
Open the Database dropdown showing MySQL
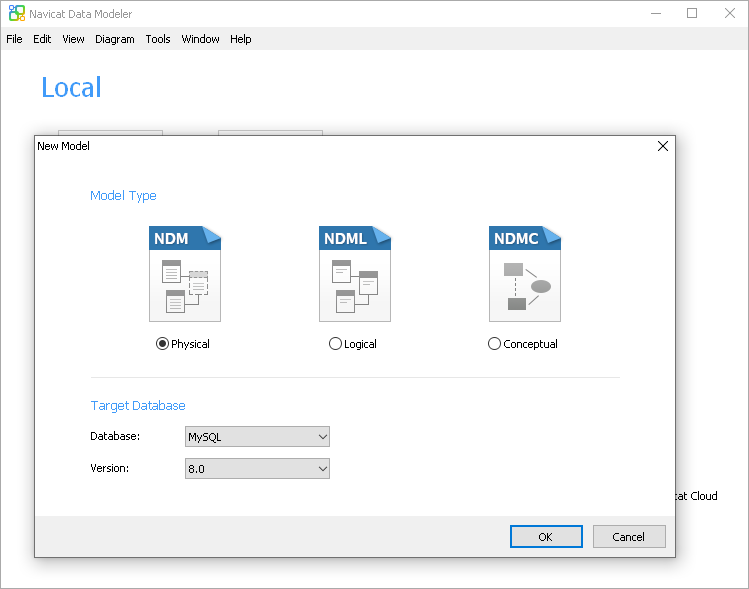pyautogui.click(x=257, y=437)
